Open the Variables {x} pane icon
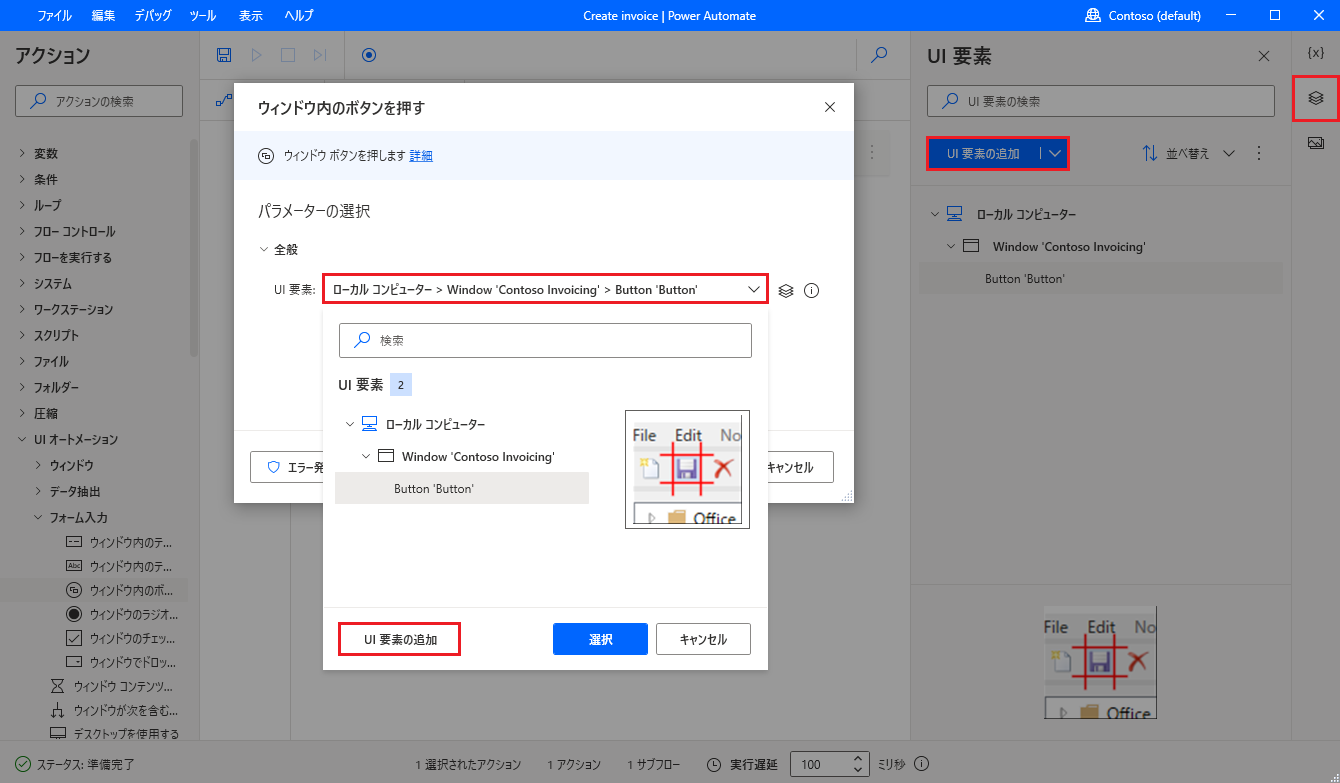The height and width of the screenshot is (783, 1340). coord(1316,52)
